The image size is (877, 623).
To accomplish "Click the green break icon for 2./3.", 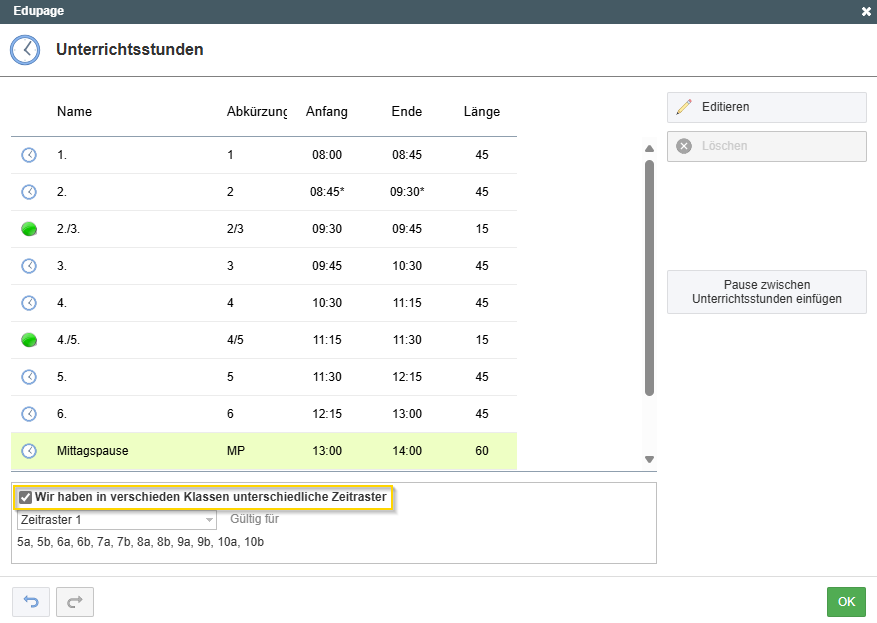I will [29, 229].
